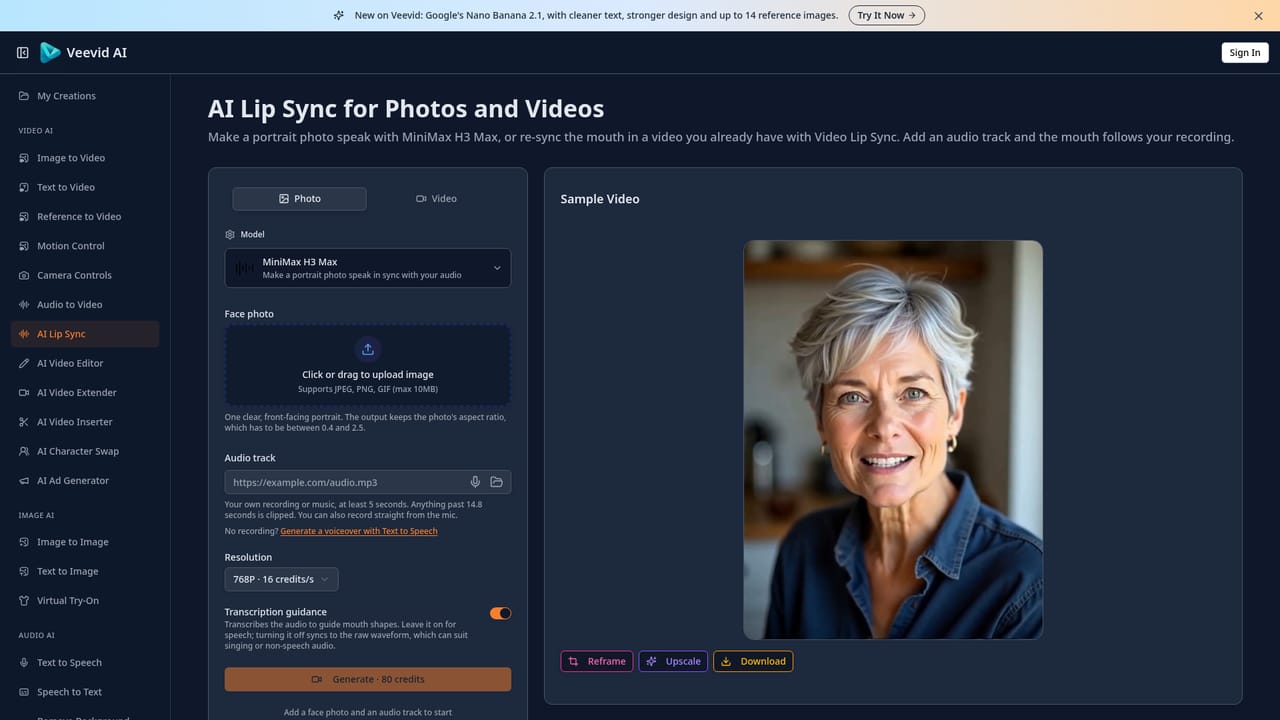The height and width of the screenshot is (720, 1280).
Task: Open Image to Image tool
Action: tap(85, 542)
